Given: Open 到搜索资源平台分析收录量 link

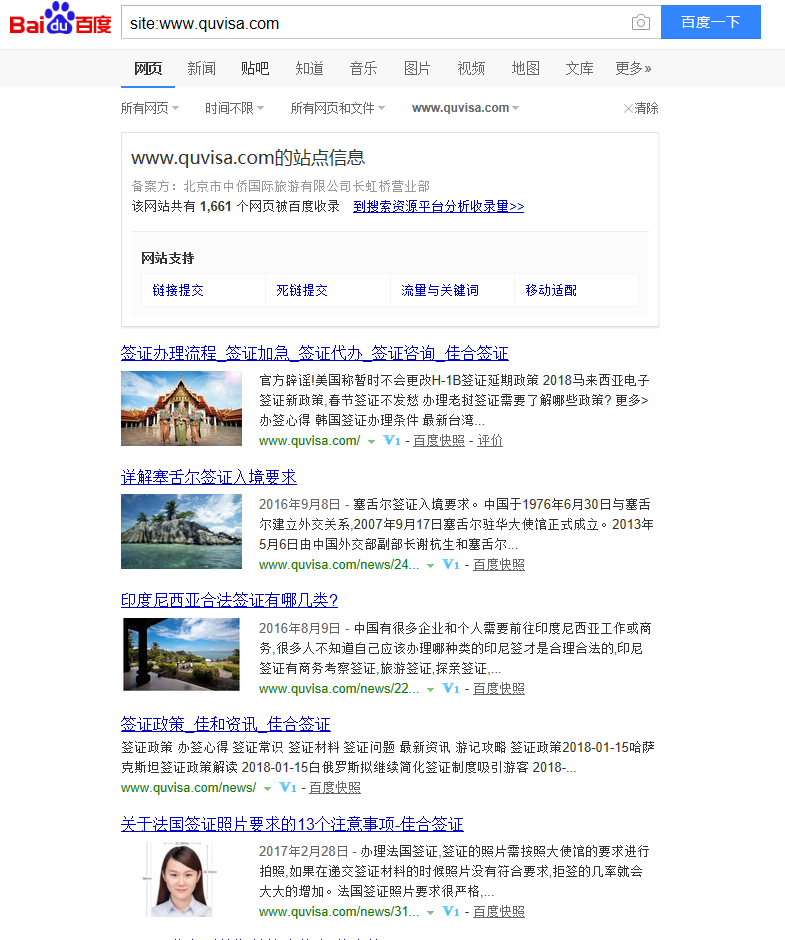Looking at the screenshot, I should pos(438,206).
